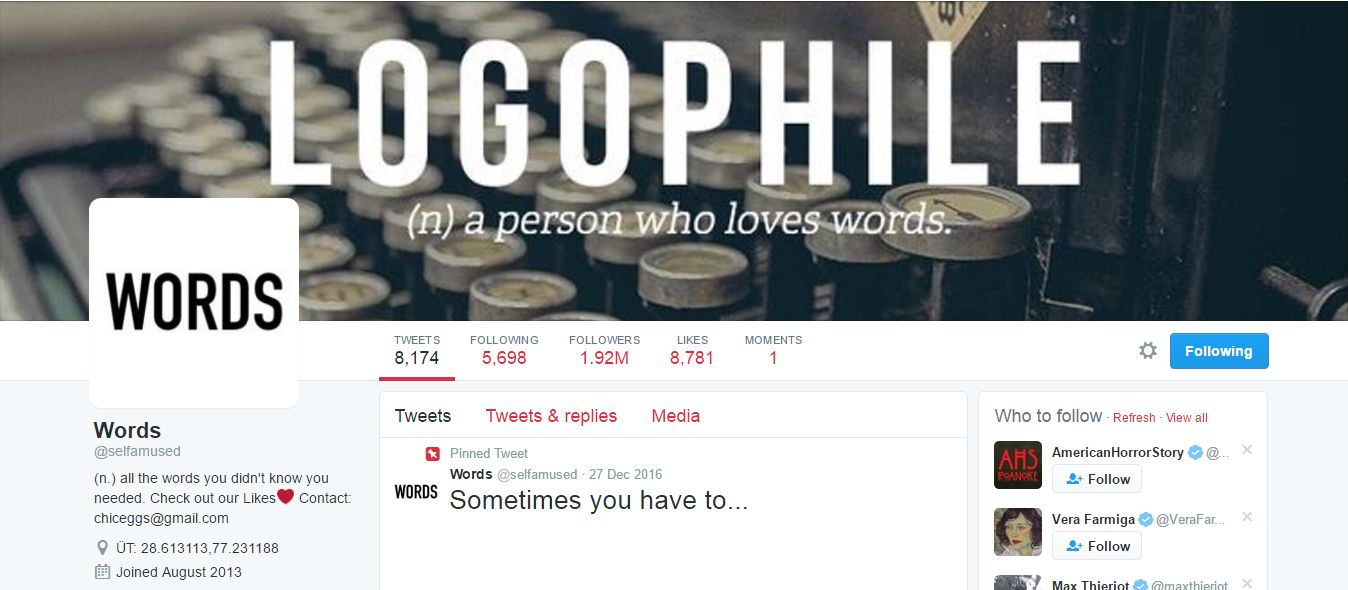Dismiss the Vera Farmiga suggestion
The width and height of the screenshot is (1348, 590).
(x=1247, y=517)
